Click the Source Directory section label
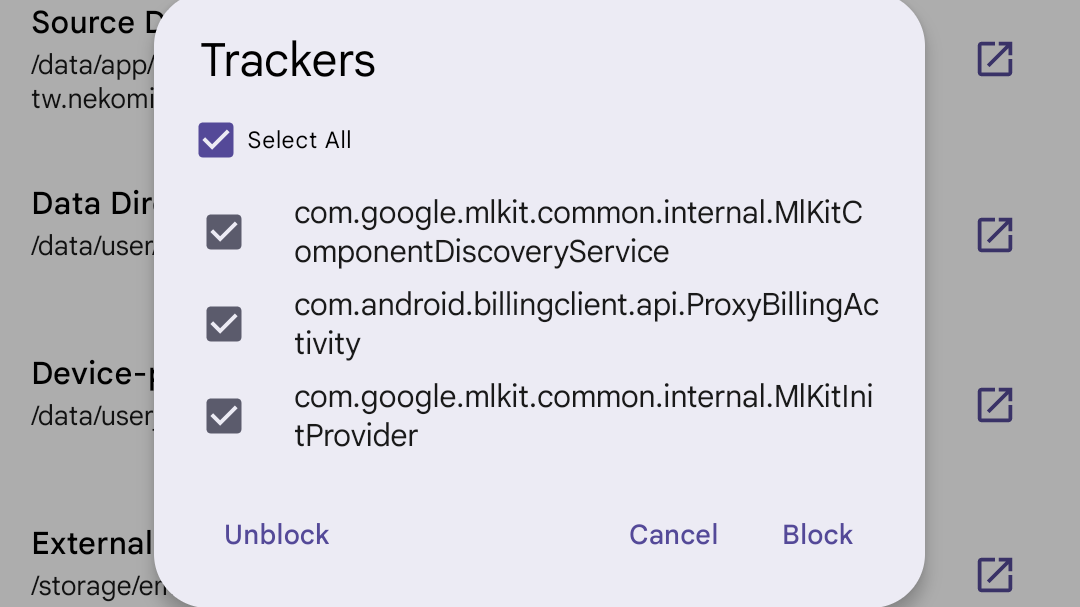Viewport: 1080px width, 607px height. tap(95, 22)
